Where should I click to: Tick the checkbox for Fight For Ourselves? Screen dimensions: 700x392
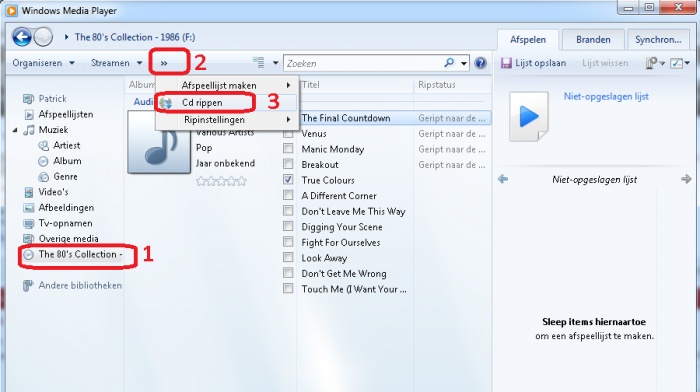point(288,242)
